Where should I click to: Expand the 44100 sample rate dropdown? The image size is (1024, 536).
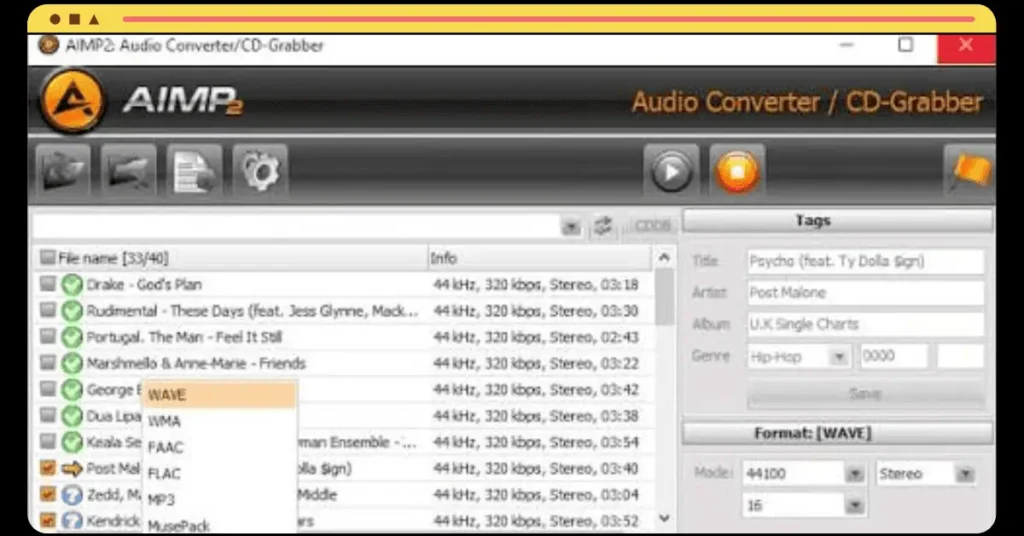point(855,474)
